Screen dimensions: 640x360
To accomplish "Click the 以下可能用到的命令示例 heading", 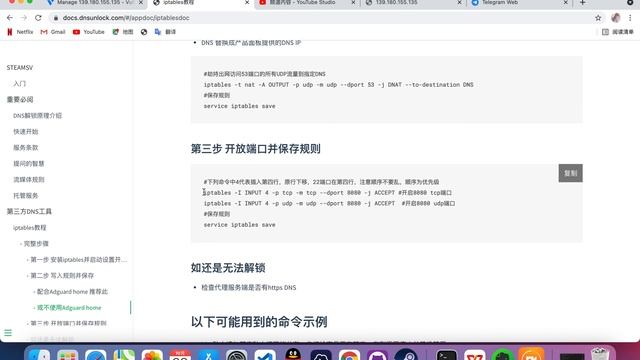I will 259,322.
